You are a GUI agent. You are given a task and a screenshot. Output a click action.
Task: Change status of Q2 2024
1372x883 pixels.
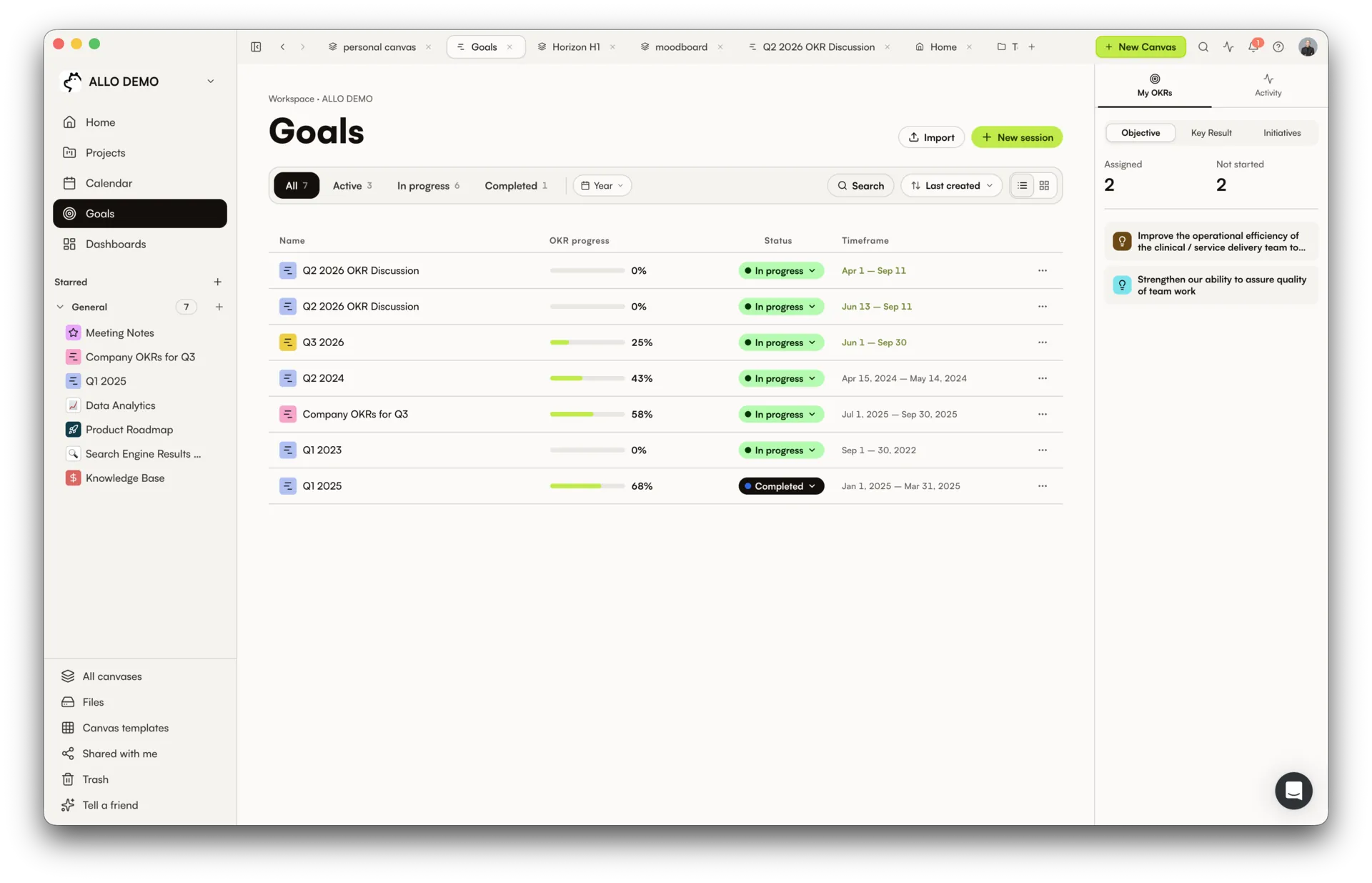(x=781, y=378)
